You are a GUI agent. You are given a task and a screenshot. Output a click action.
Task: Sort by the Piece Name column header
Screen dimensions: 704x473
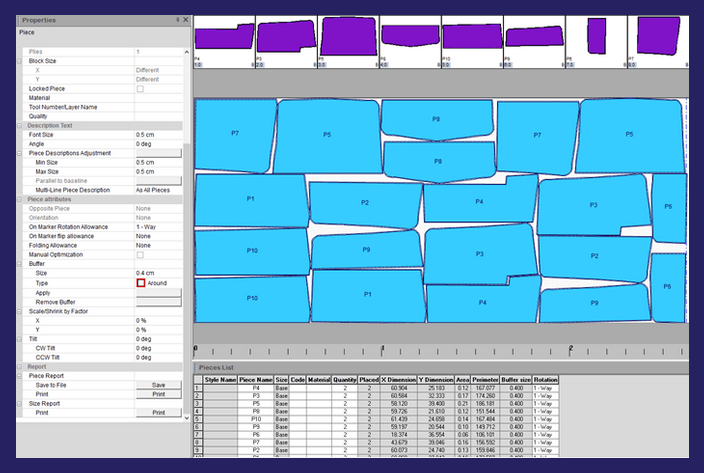pos(255,380)
